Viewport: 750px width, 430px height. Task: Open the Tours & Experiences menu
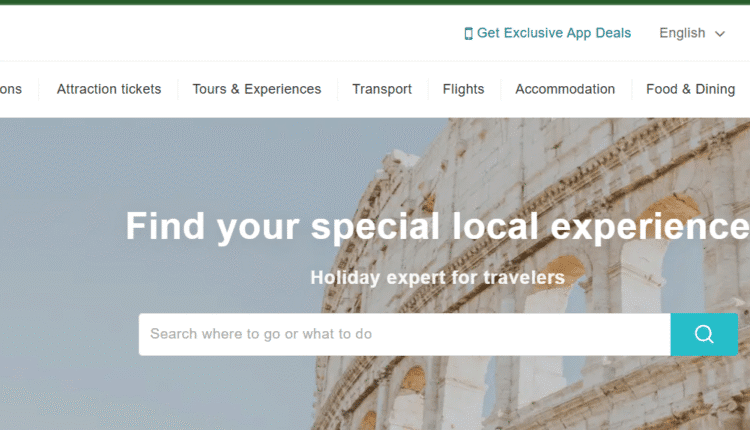point(257,89)
